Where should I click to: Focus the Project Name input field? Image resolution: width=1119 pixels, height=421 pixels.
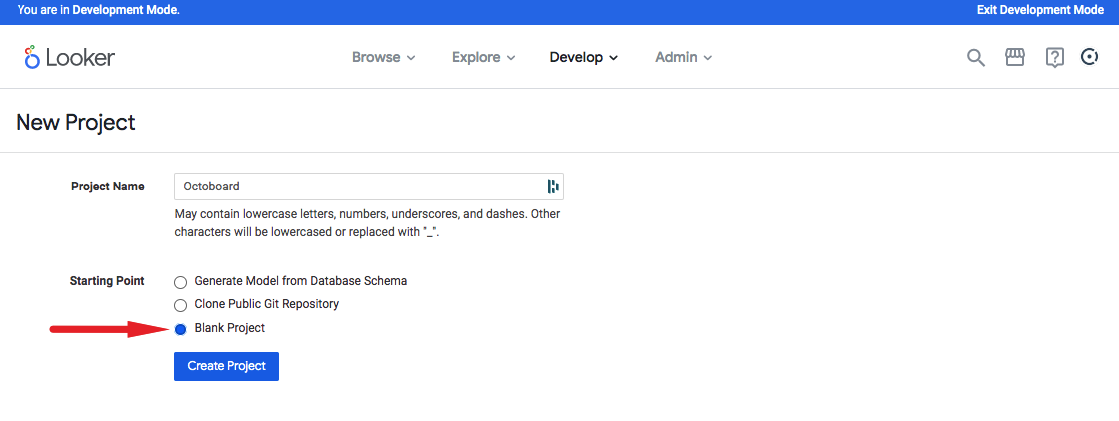(369, 186)
